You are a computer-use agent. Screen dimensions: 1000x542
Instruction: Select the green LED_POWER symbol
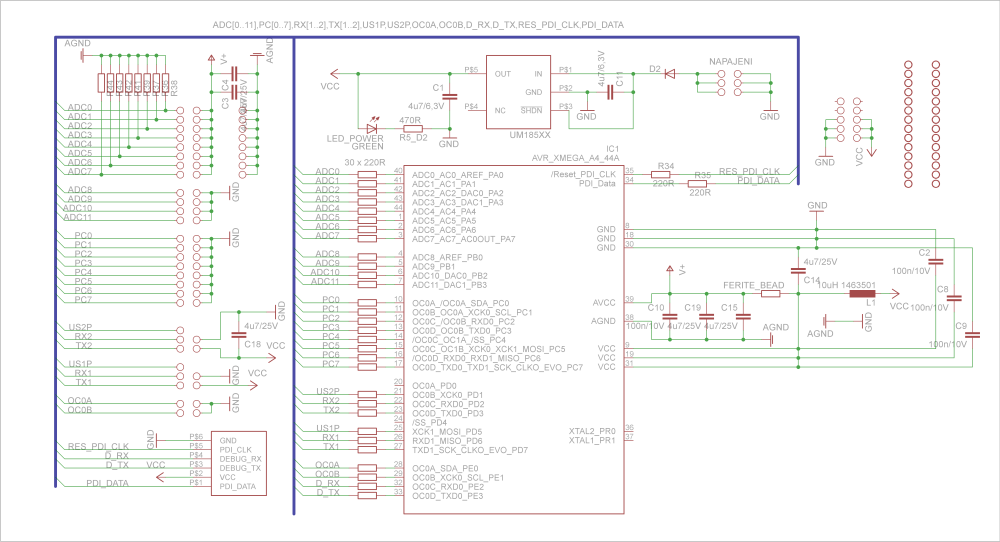tap(373, 127)
